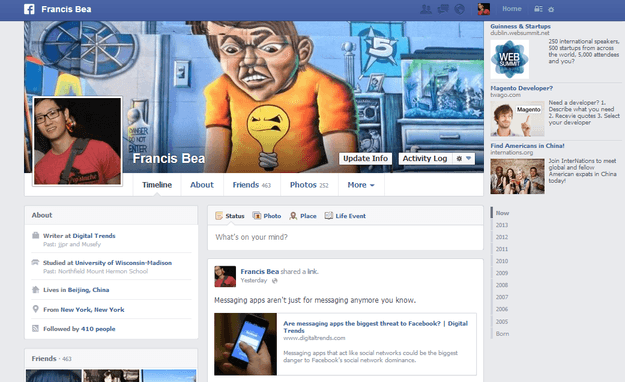Screen dimensions: 625x382
Task: Click the shared a link text
Action: (300, 272)
